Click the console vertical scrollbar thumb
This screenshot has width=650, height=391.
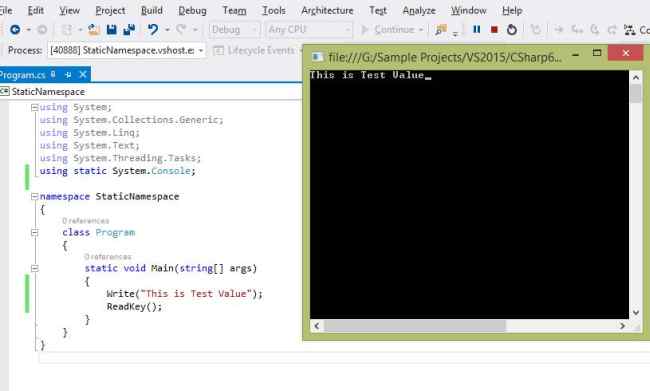636,93
